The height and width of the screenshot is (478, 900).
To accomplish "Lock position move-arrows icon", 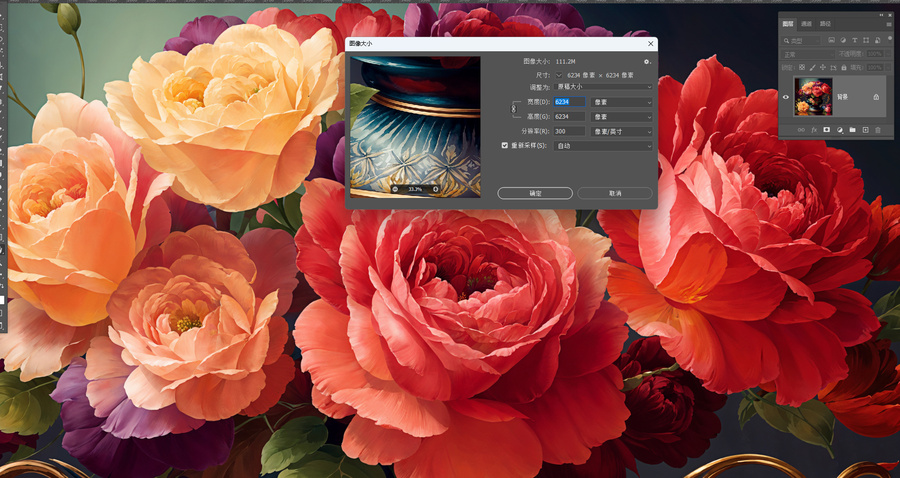I will [823, 67].
